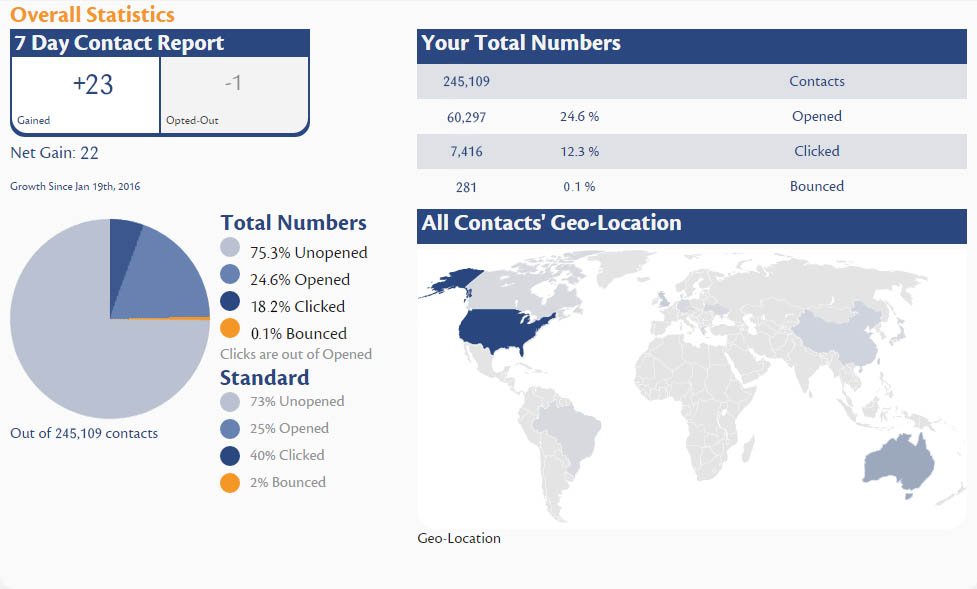Click the Clicked row label in the table

point(817,151)
